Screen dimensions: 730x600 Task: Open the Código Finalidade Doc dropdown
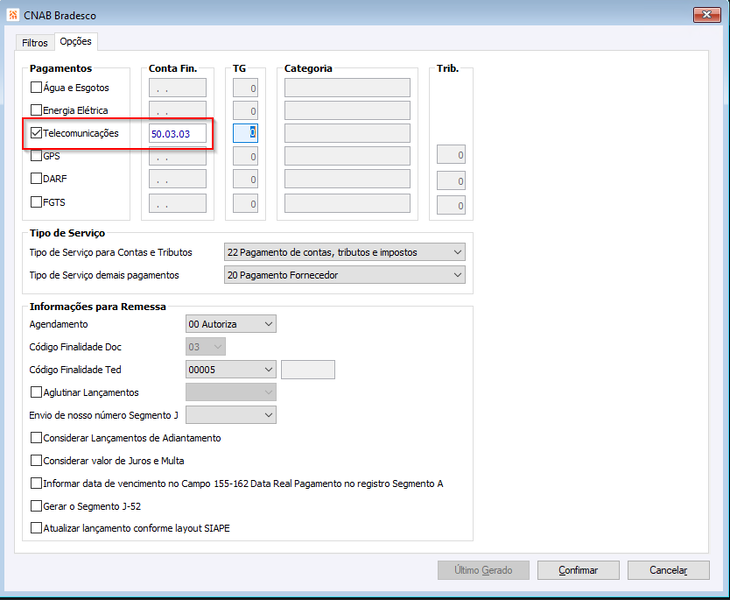point(206,347)
